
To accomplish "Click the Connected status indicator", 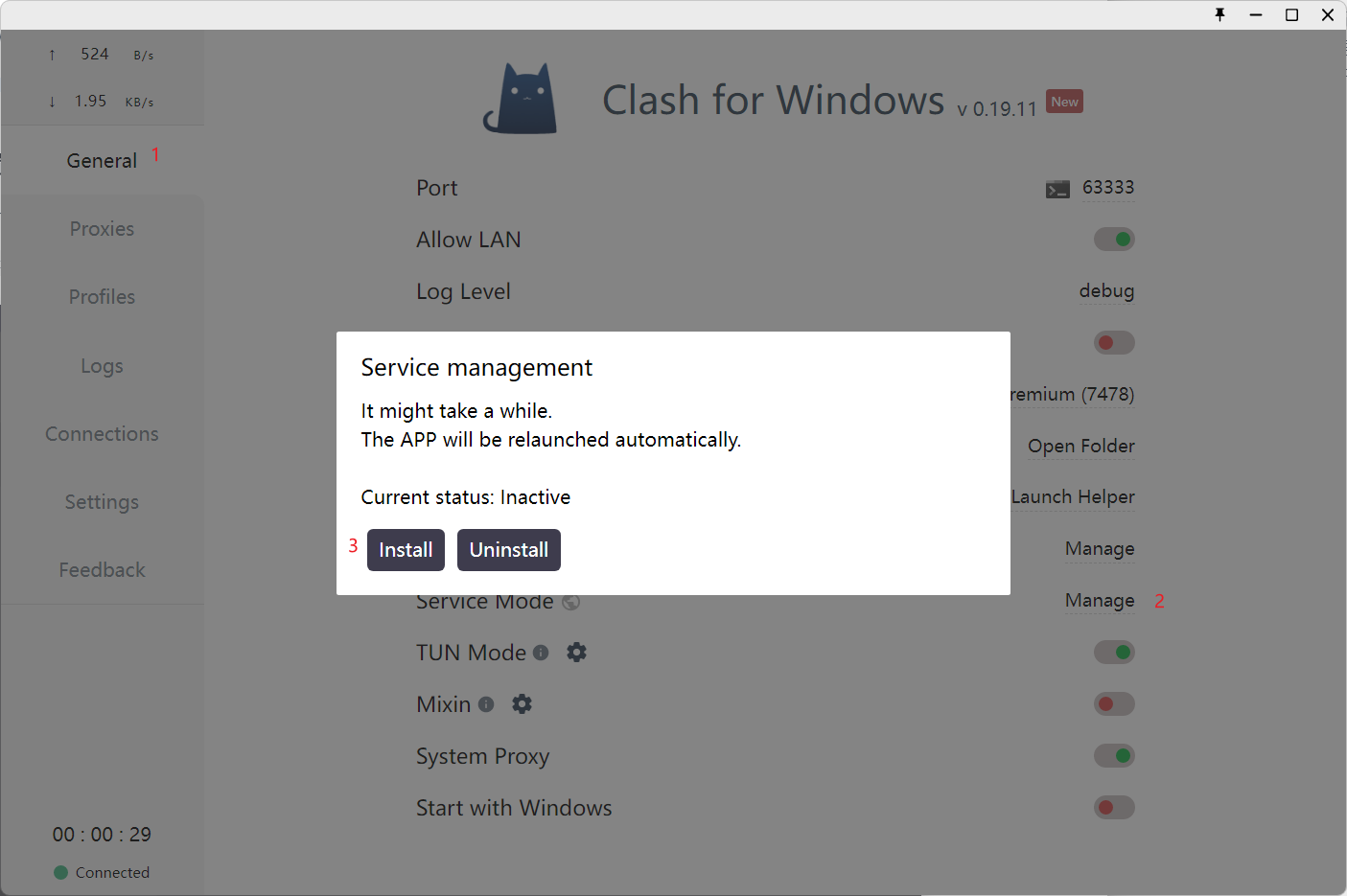I will pyautogui.click(x=102, y=873).
